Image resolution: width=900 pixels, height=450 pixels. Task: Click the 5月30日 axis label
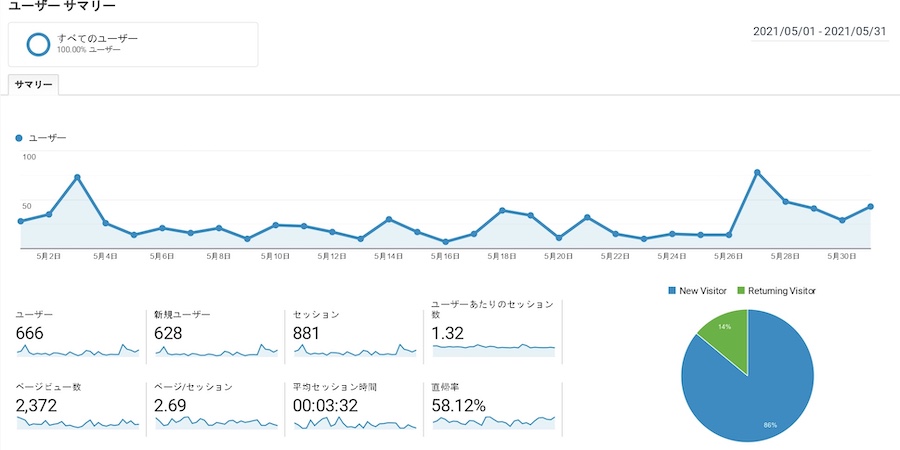click(841, 257)
